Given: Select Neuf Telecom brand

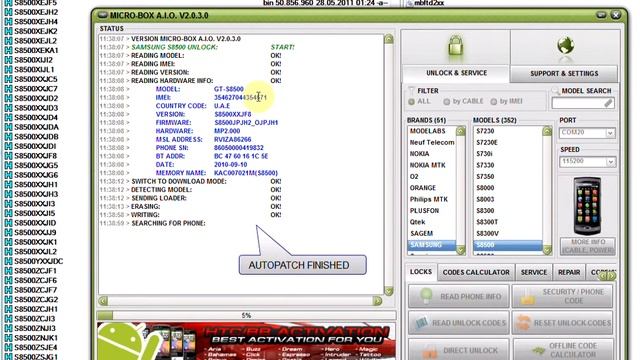Looking at the screenshot, I should (x=432, y=142).
